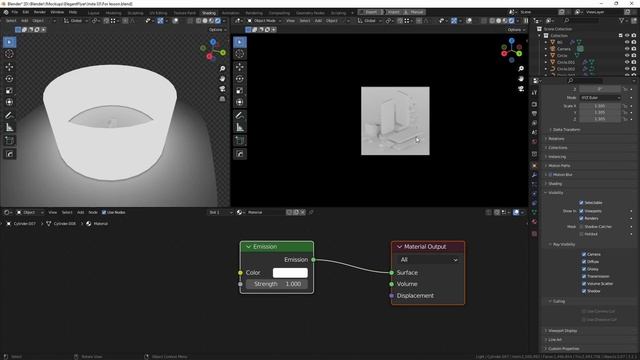
Task: Select the Rotate tool in right viewport
Action: 240,79
